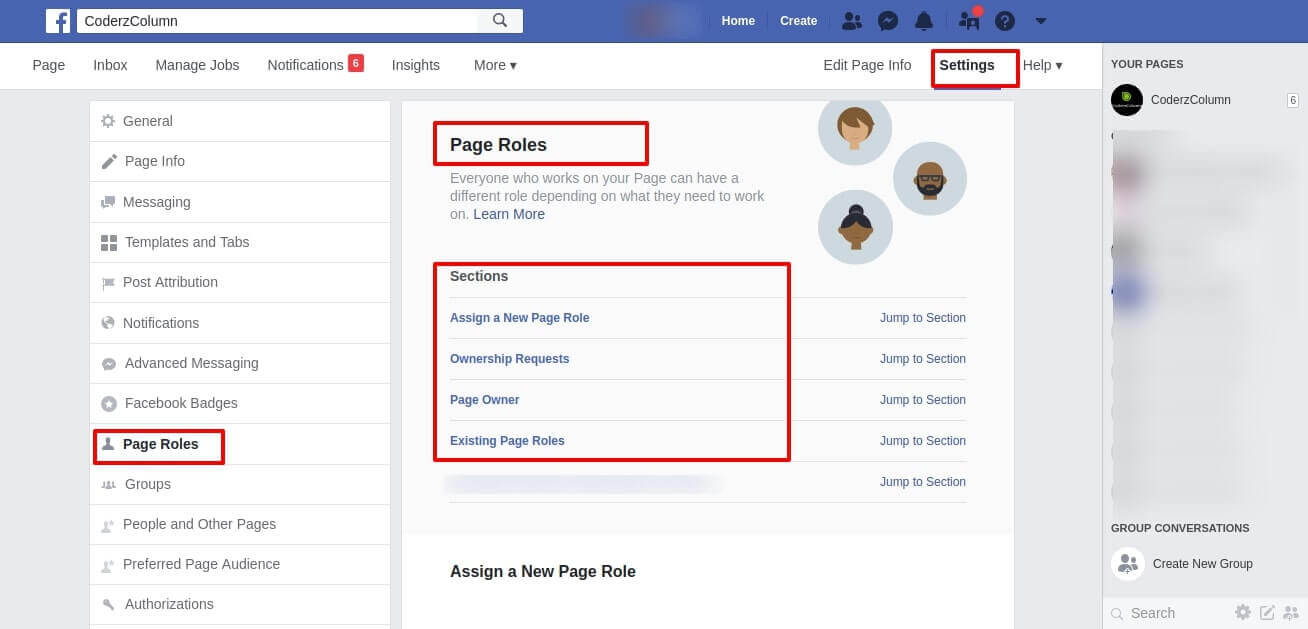Click the People and Other Pages icon
The width and height of the screenshot is (1308, 629).
click(108, 525)
